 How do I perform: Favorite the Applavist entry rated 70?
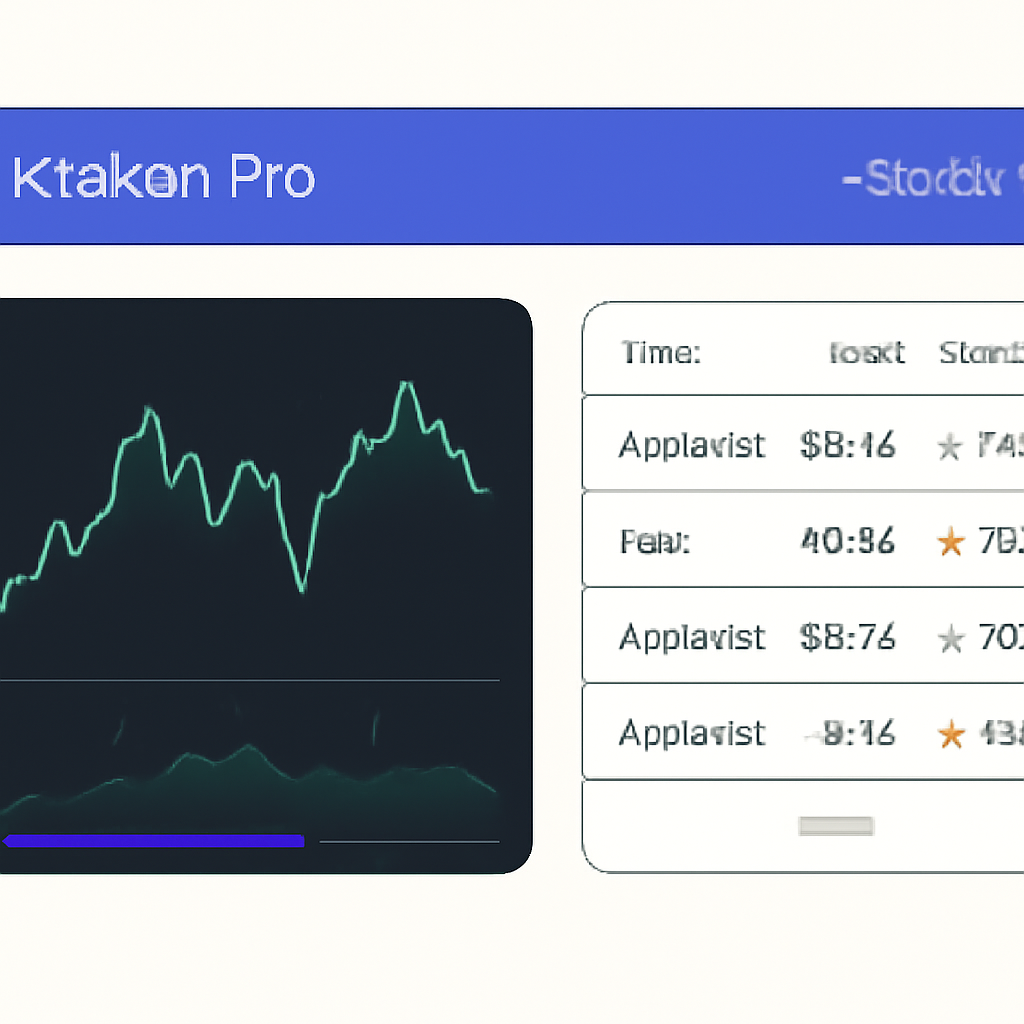point(948,638)
